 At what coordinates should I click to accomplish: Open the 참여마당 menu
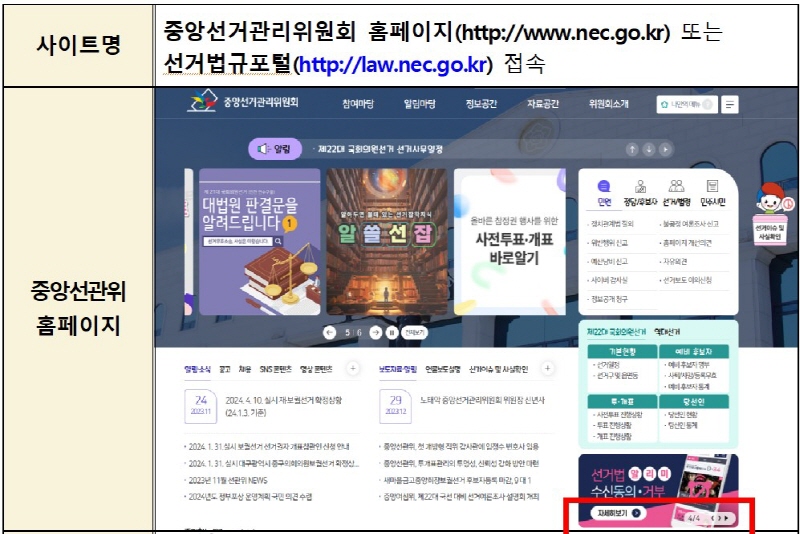pyautogui.click(x=358, y=104)
